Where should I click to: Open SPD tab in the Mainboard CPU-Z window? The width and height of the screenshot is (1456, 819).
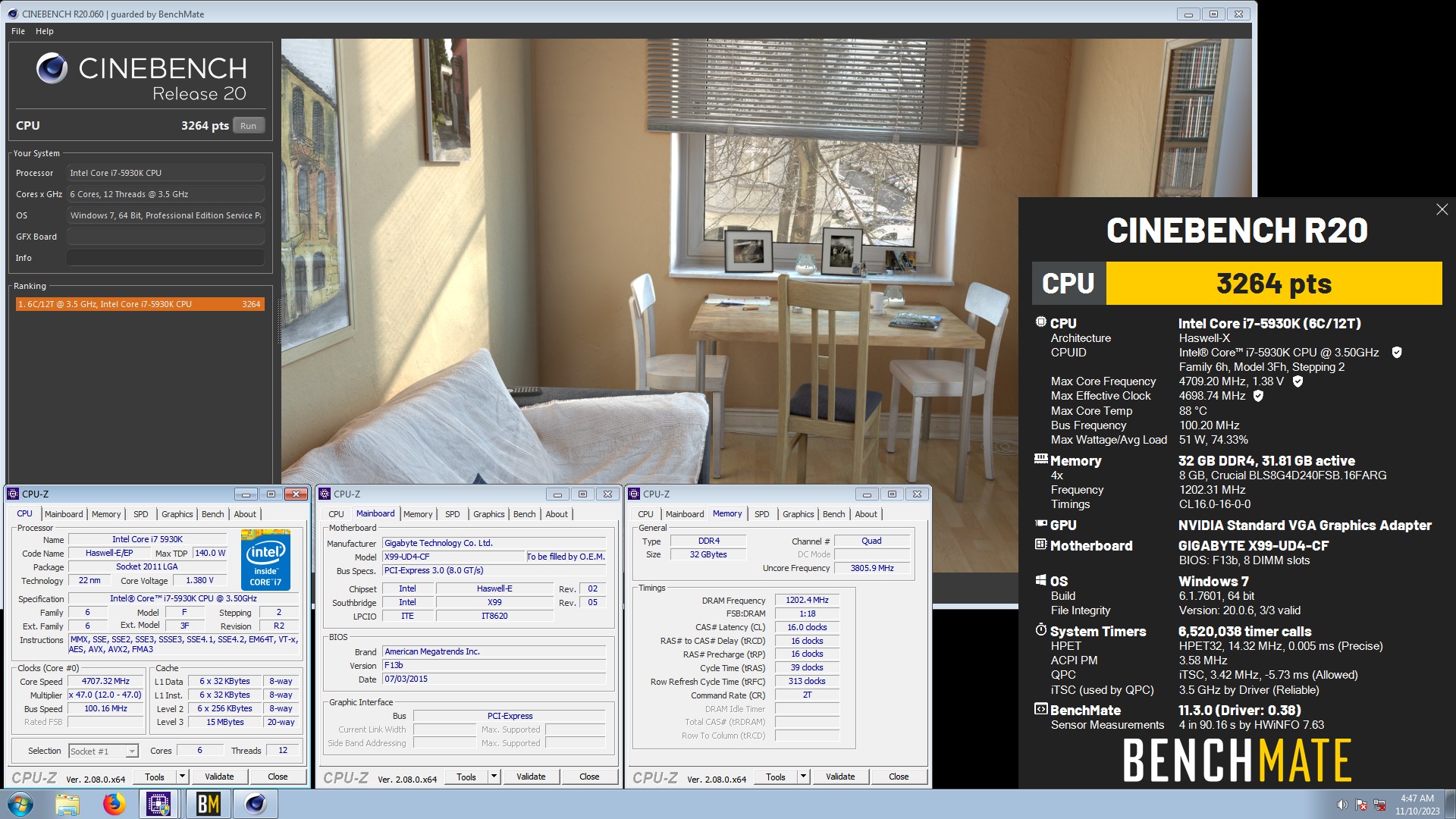[x=453, y=514]
